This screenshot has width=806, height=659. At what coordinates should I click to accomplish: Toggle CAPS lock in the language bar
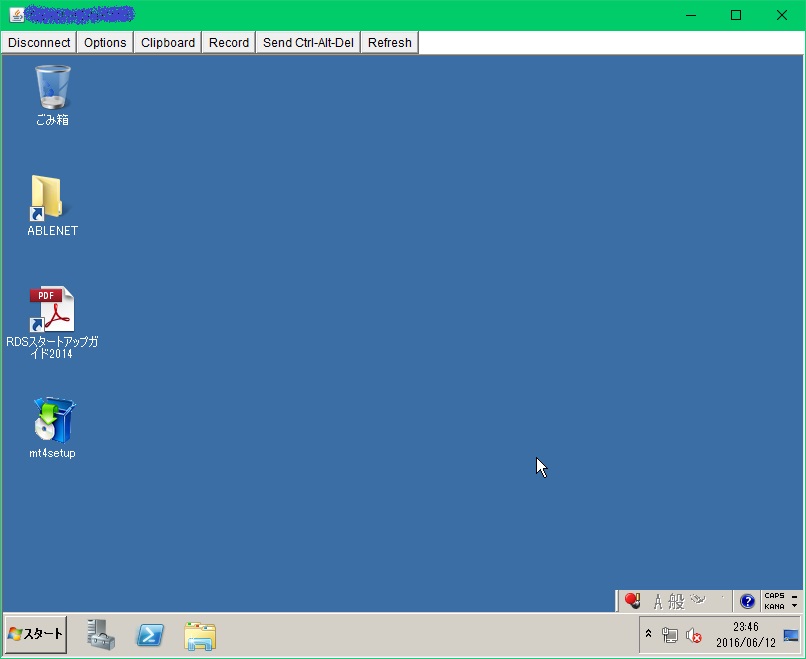(774, 596)
